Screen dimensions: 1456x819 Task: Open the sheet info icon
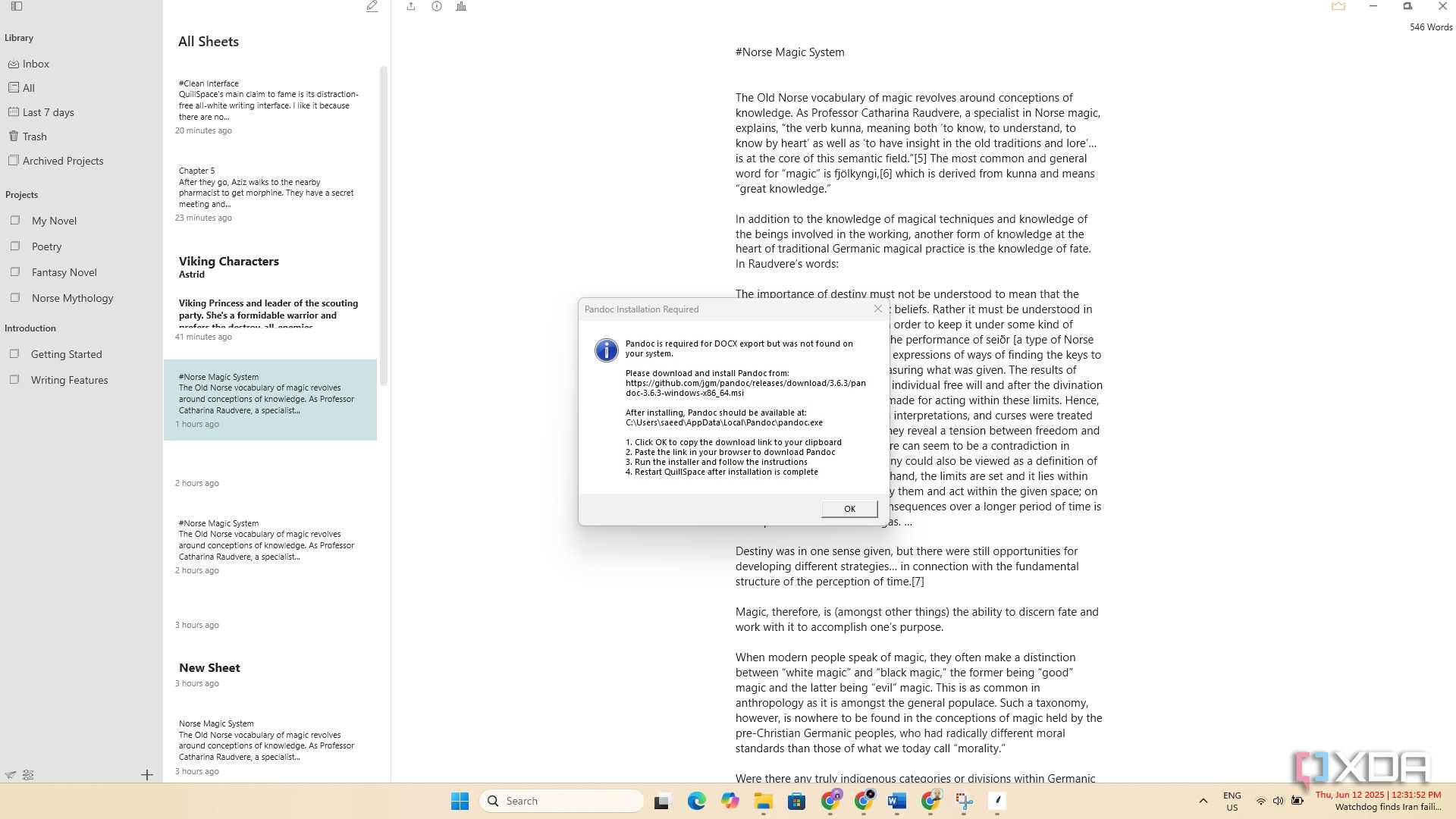coord(437,6)
